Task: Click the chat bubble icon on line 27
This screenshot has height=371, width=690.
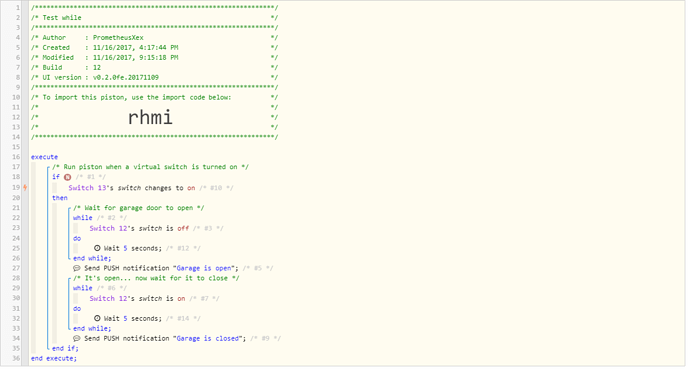Action: pyautogui.click(x=77, y=268)
